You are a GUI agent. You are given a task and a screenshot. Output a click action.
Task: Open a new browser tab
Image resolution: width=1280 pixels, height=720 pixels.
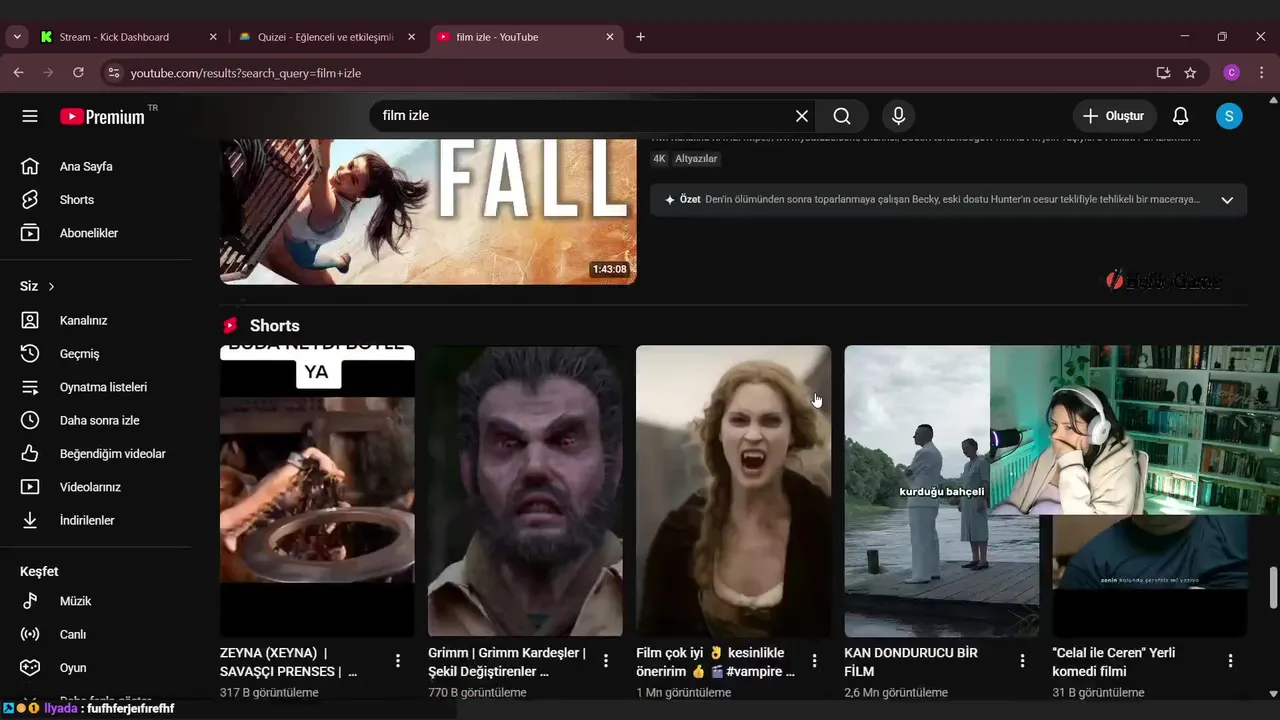click(x=640, y=37)
